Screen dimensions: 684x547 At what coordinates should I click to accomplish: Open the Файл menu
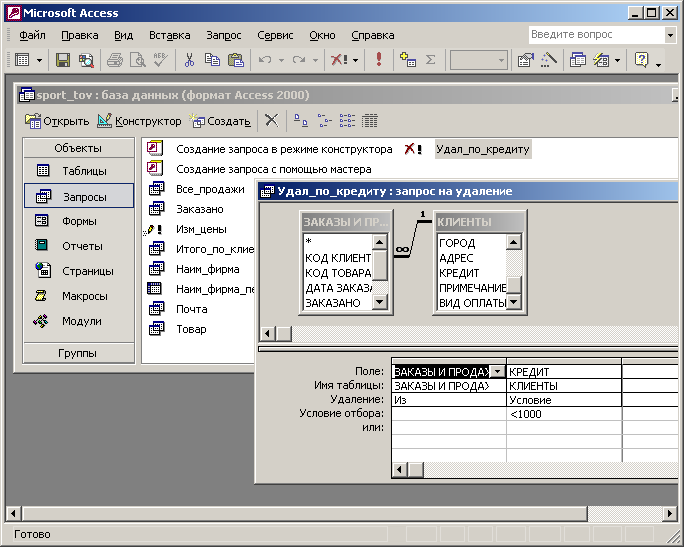tap(32, 35)
